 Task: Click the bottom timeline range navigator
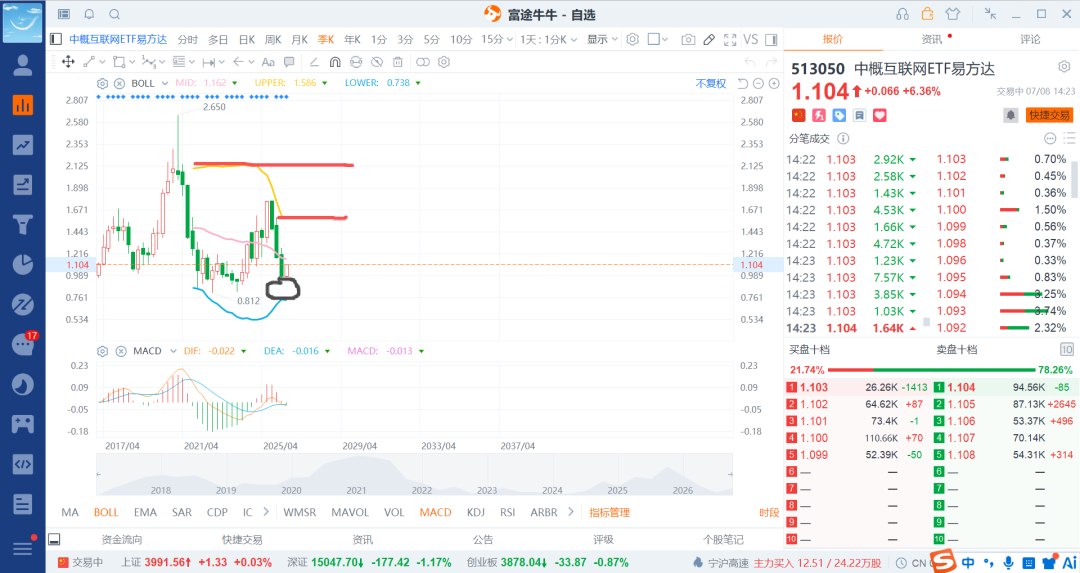point(415,475)
